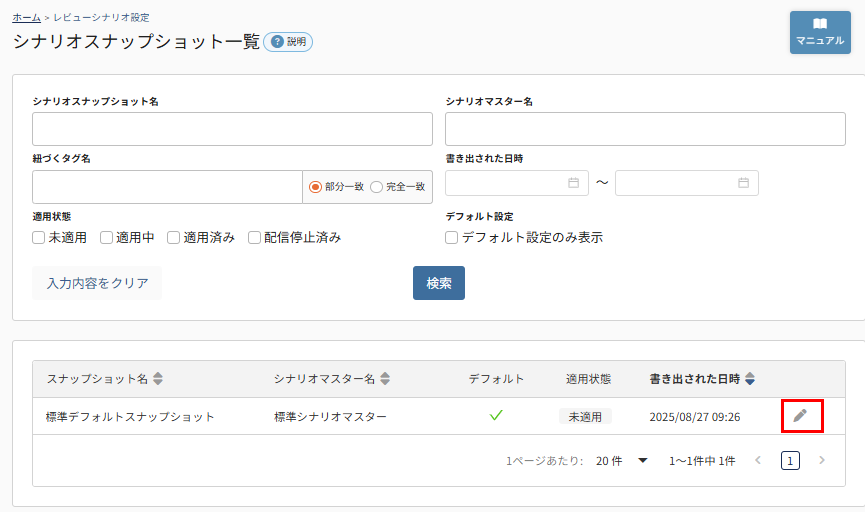Sort by スナップショット名 column arrows
Image resolution: width=865 pixels, height=512 pixels.
(x=158, y=379)
